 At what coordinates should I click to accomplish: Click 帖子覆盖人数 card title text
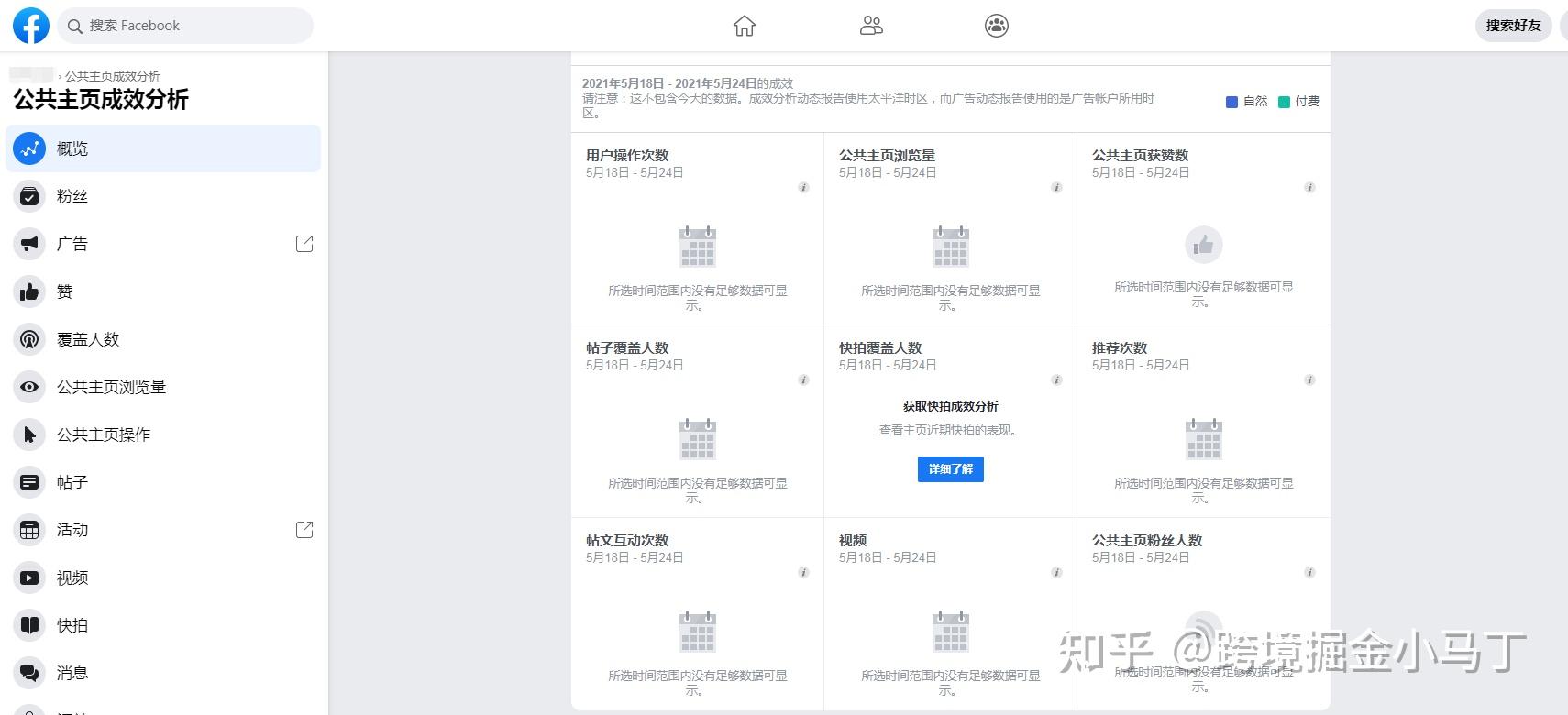[x=627, y=348]
